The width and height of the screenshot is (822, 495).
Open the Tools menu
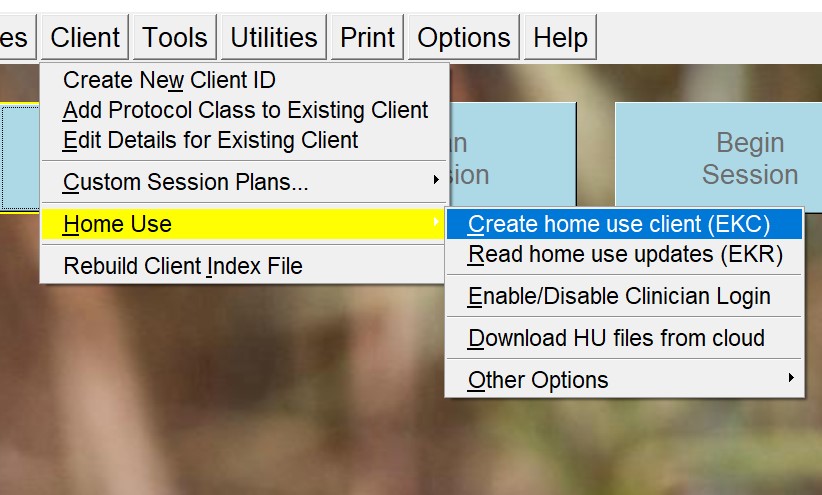pos(175,37)
